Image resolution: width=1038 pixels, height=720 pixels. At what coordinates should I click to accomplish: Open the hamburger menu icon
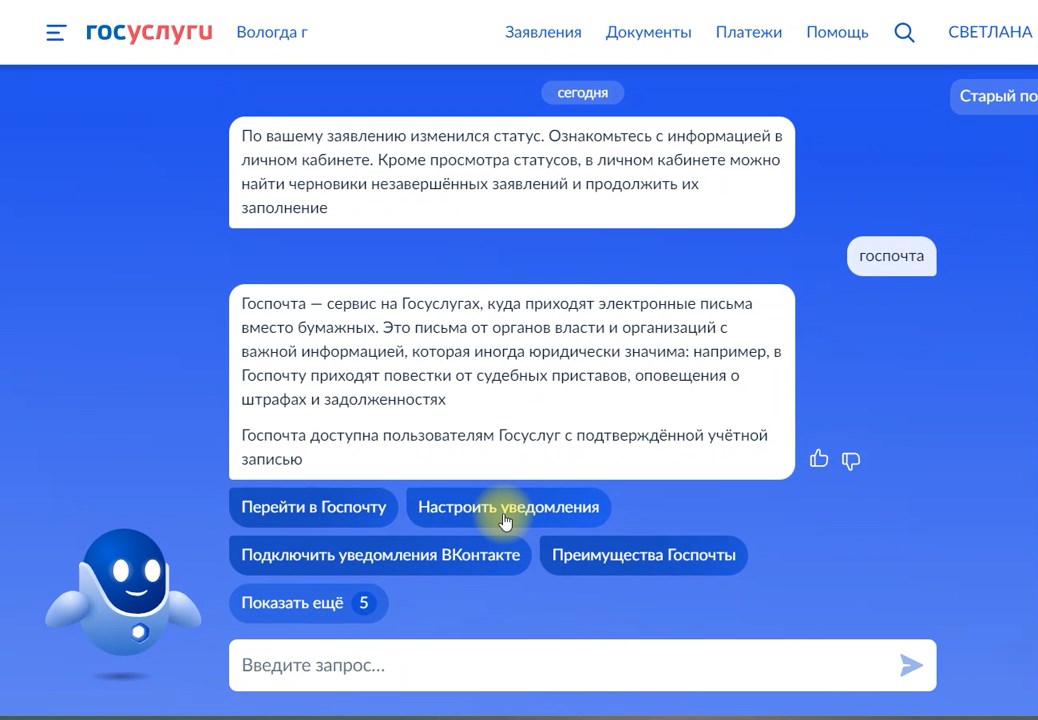point(56,32)
